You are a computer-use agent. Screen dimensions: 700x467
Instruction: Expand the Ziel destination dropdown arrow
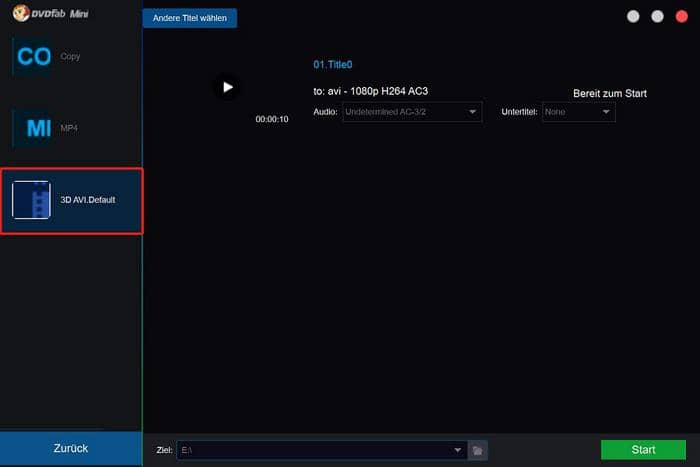tap(458, 450)
